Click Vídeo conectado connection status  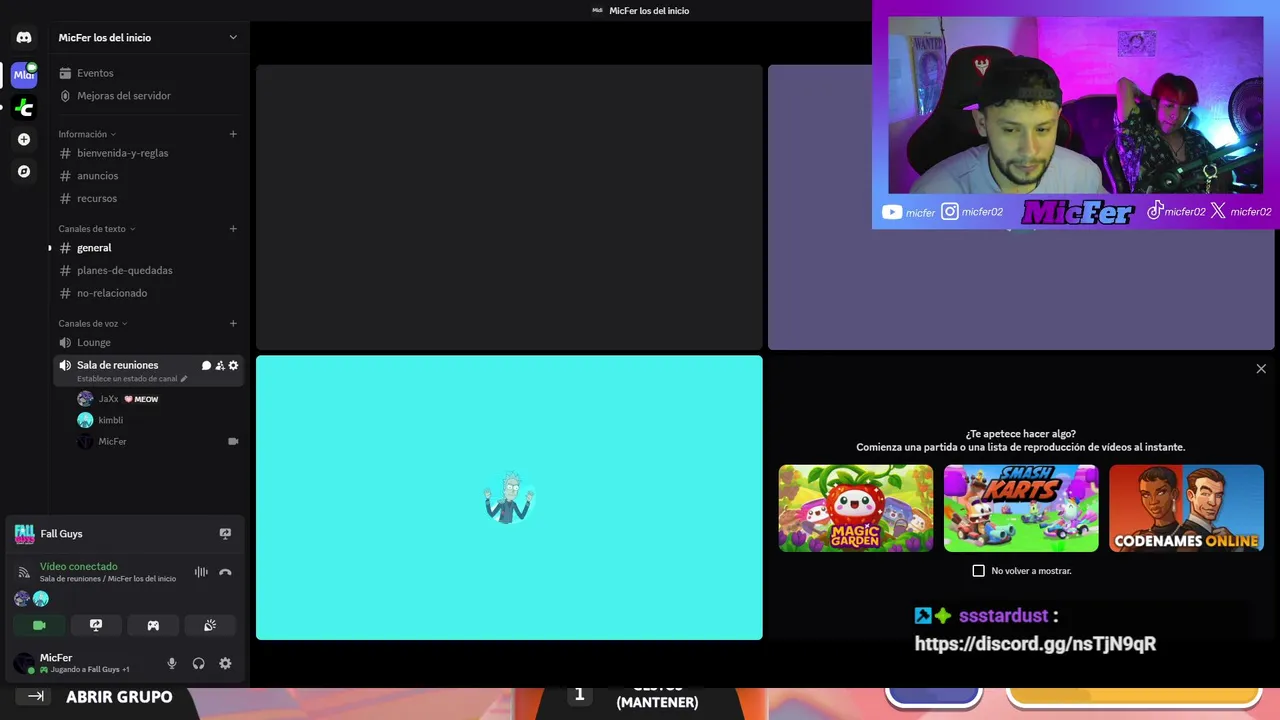(x=79, y=567)
